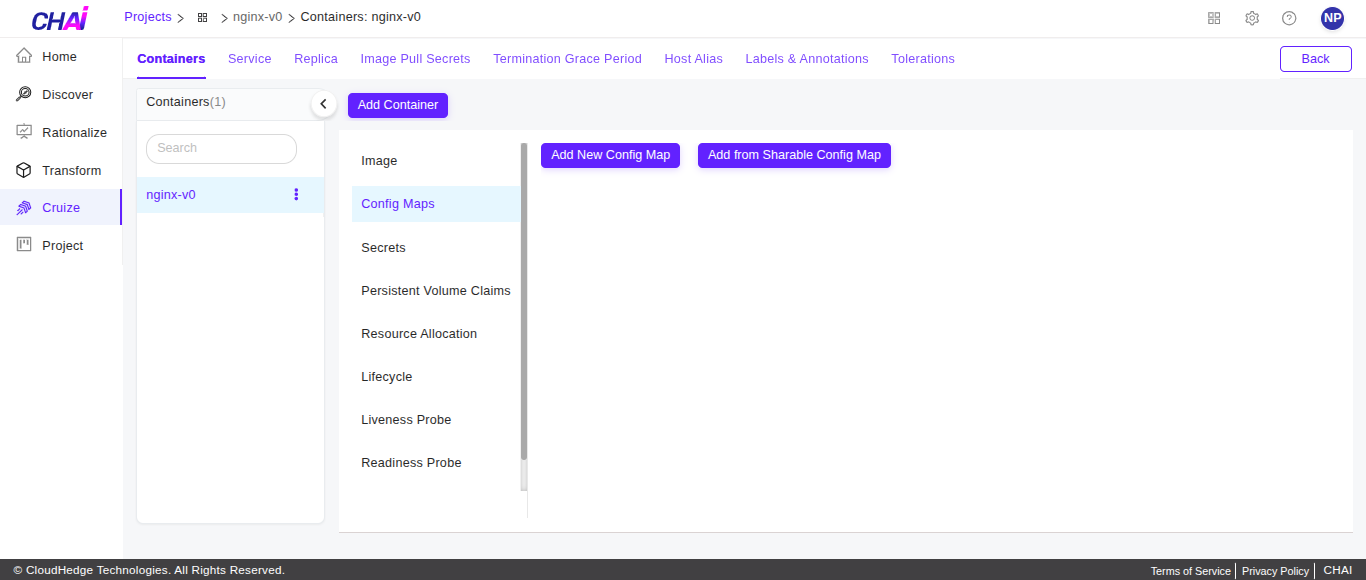Open the help question mark icon

tap(1289, 17)
